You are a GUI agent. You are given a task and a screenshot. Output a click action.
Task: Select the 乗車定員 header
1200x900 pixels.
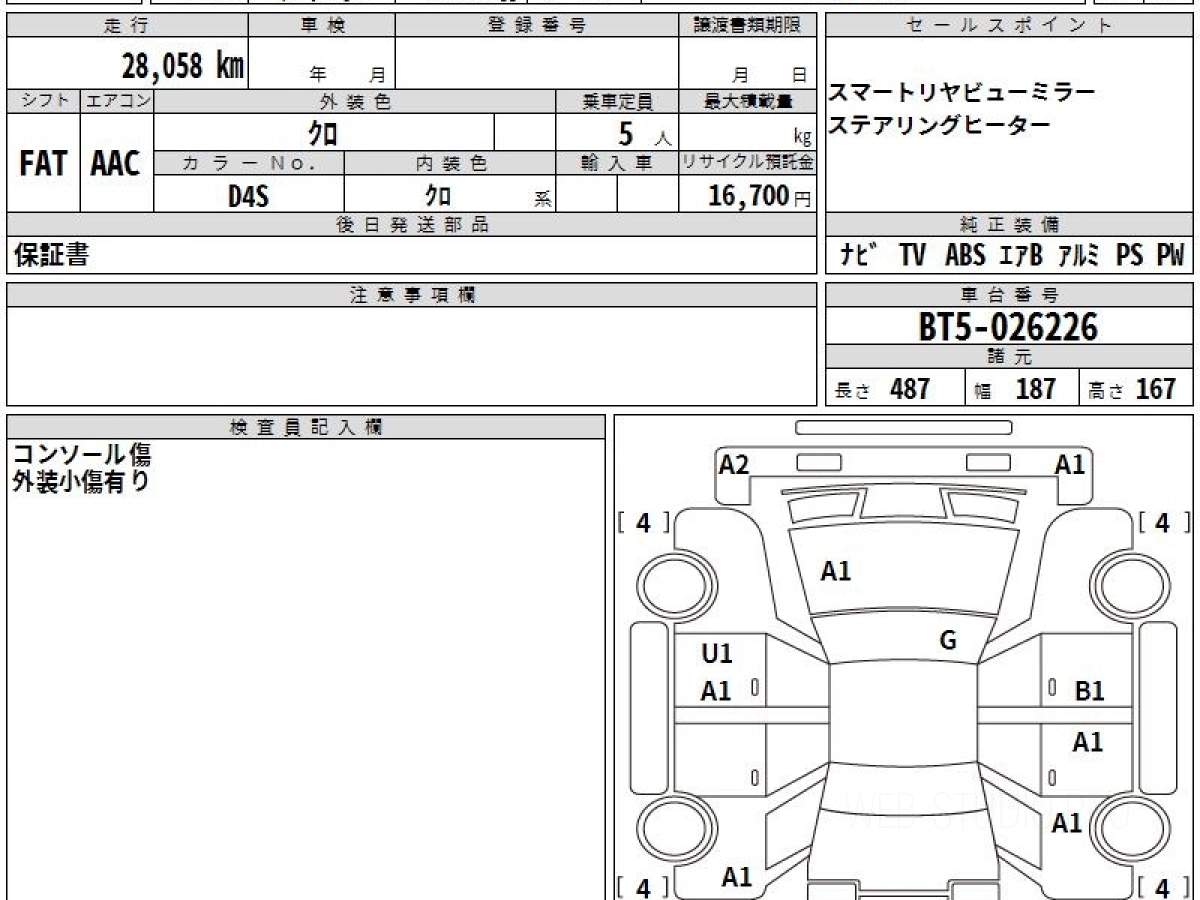(x=617, y=101)
